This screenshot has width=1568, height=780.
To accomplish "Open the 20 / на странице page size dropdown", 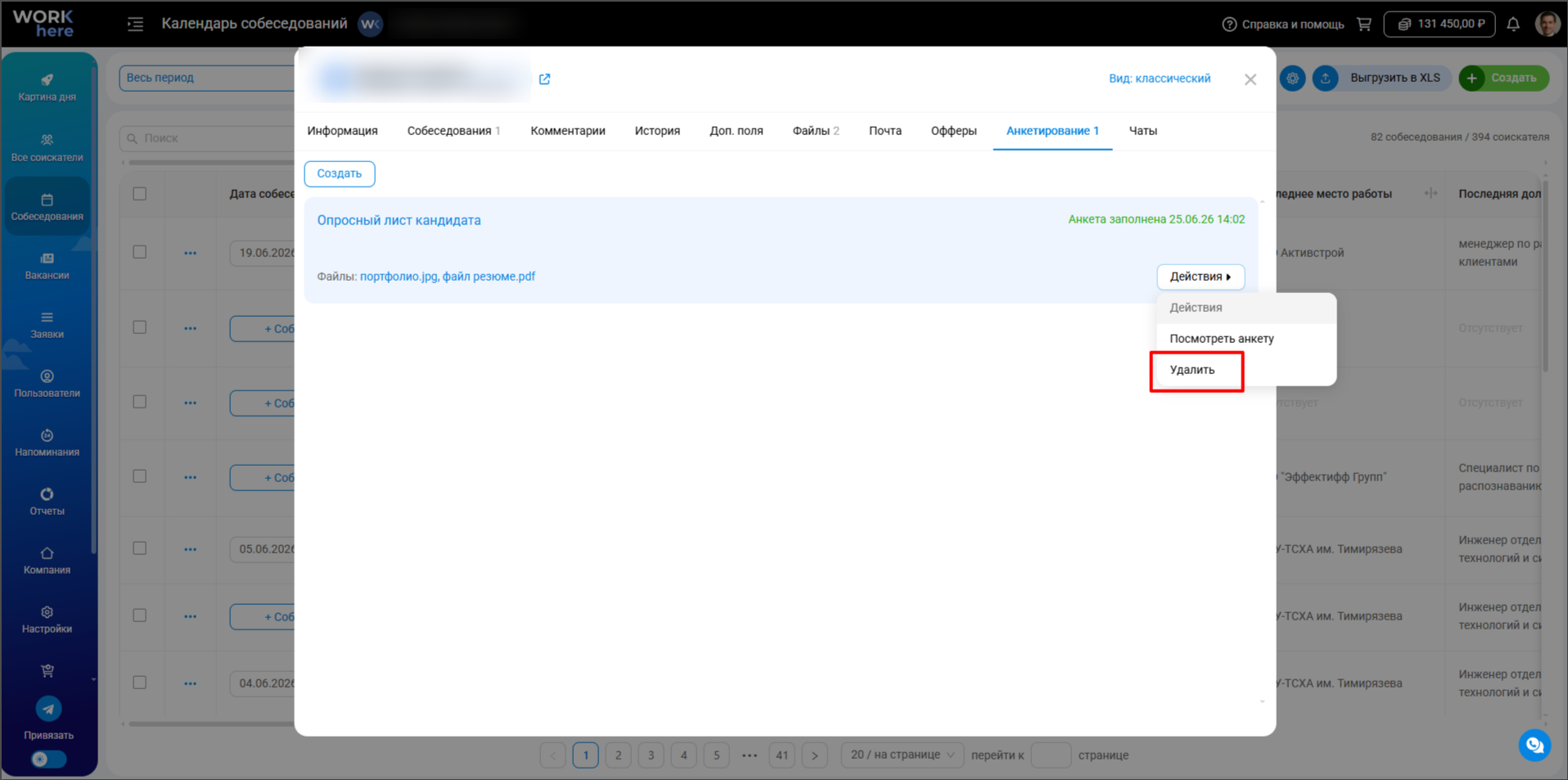I will (x=902, y=755).
